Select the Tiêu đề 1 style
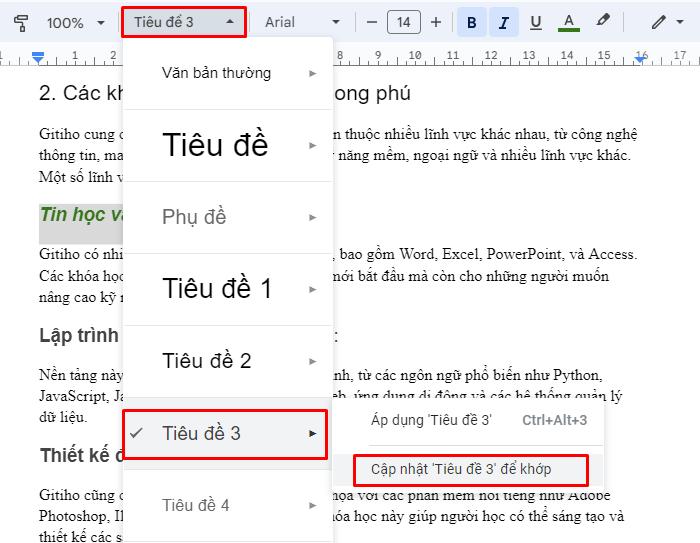The image size is (700, 543). [x=217, y=288]
